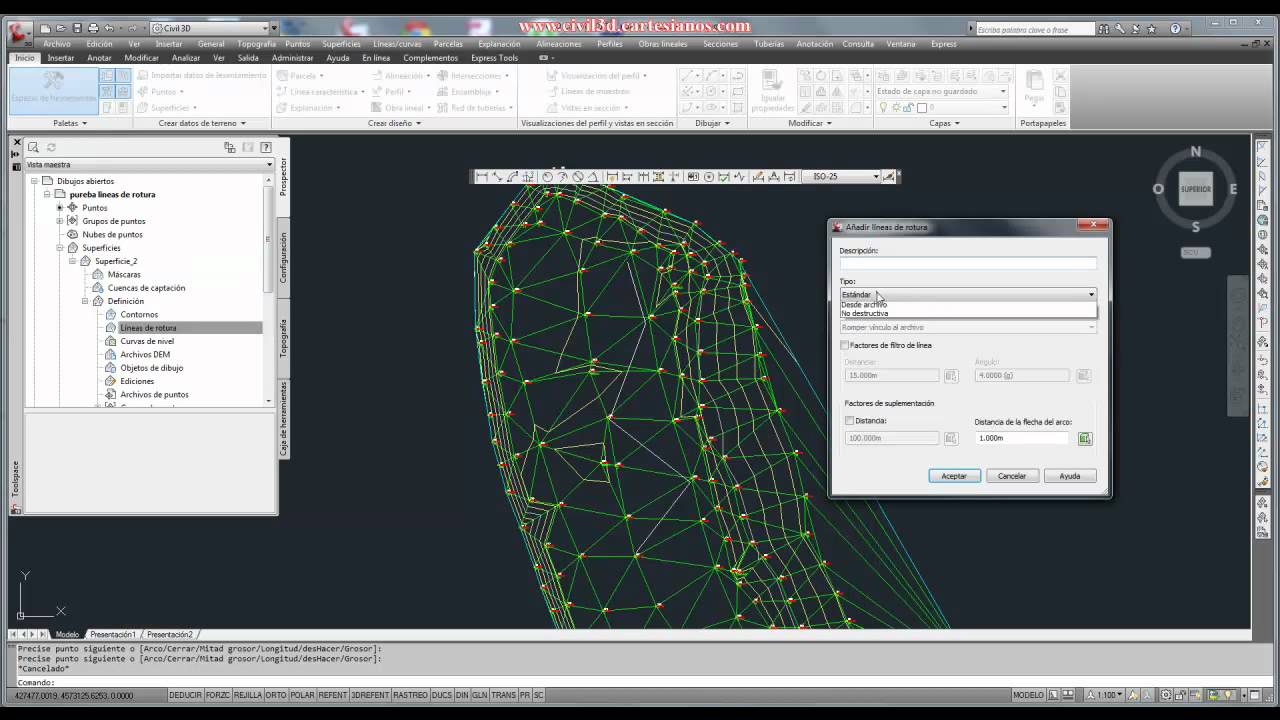Toggle the ORTO mode in status bar
This screenshot has height=720, width=1280.
click(x=276, y=695)
